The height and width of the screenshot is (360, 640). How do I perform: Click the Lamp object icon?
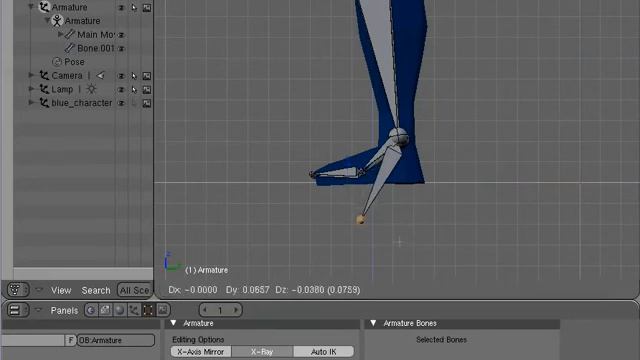pyautogui.click(x=44, y=89)
